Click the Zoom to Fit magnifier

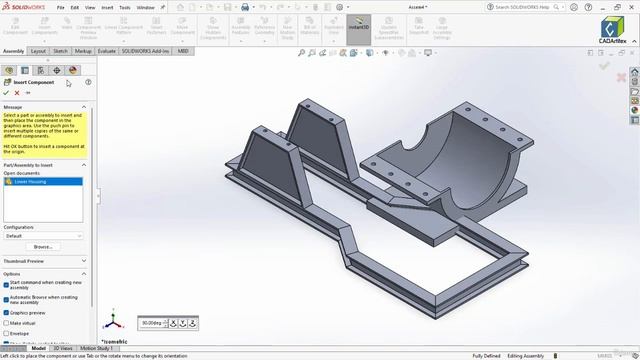(301, 53)
